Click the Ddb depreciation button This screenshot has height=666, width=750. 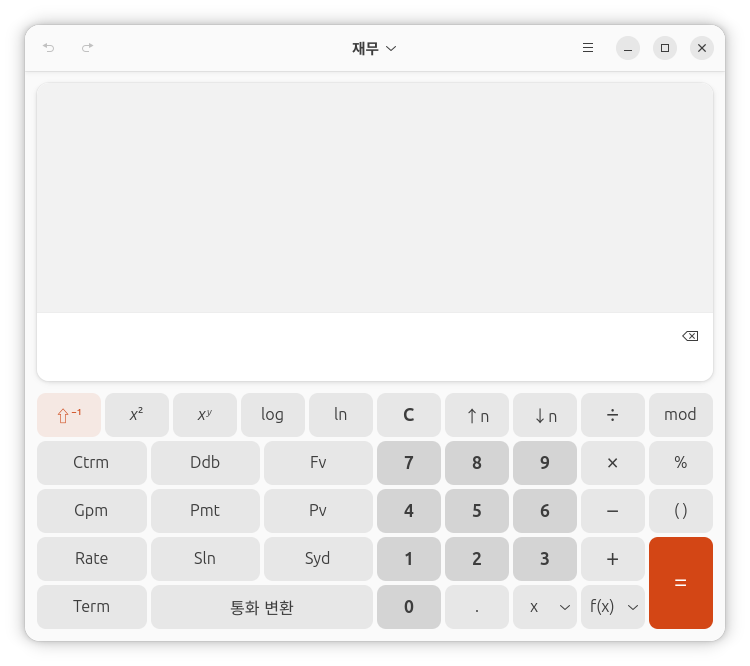(205, 463)
